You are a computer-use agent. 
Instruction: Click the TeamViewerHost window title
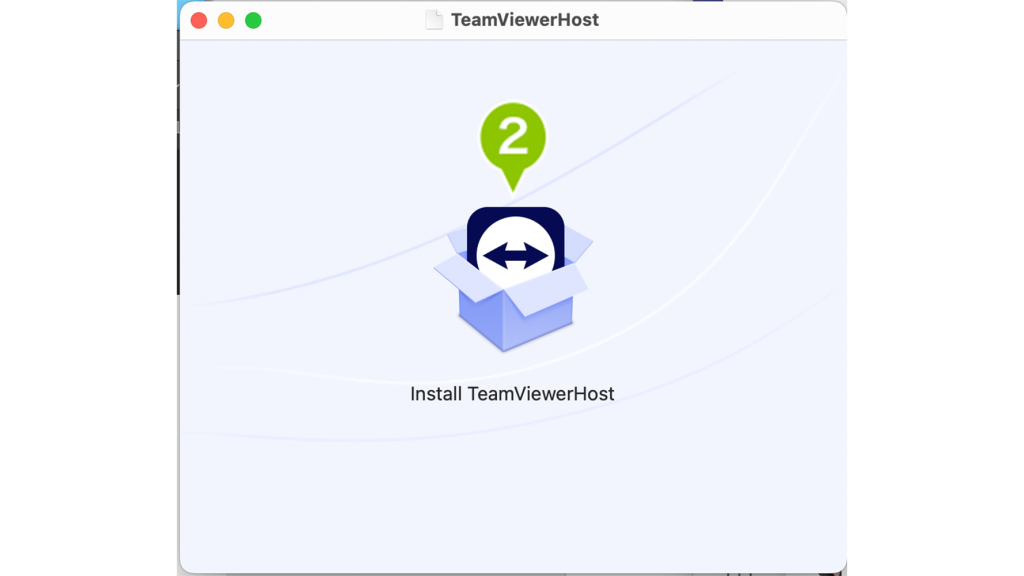525,20
